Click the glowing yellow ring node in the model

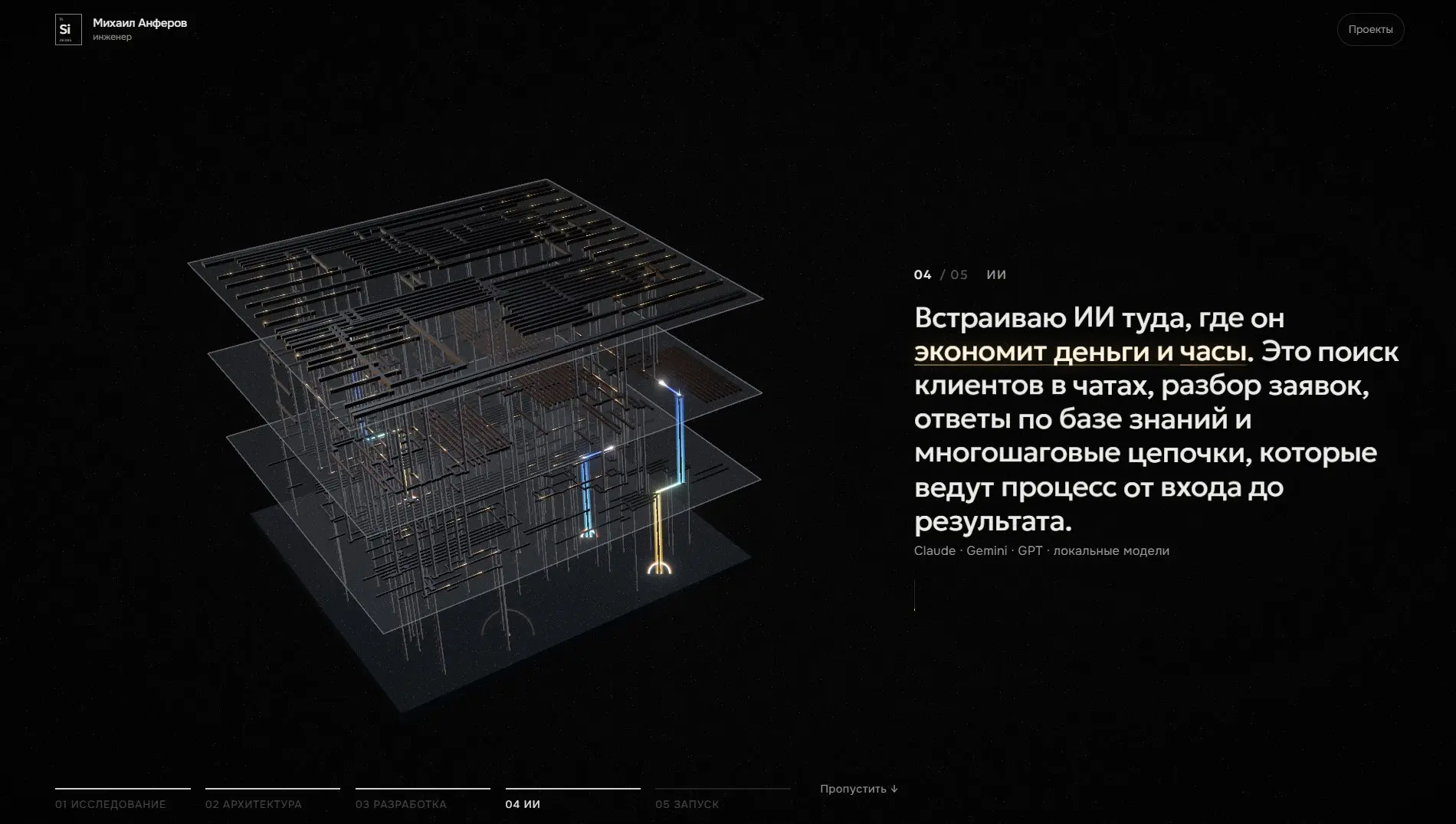coord(660,566)
